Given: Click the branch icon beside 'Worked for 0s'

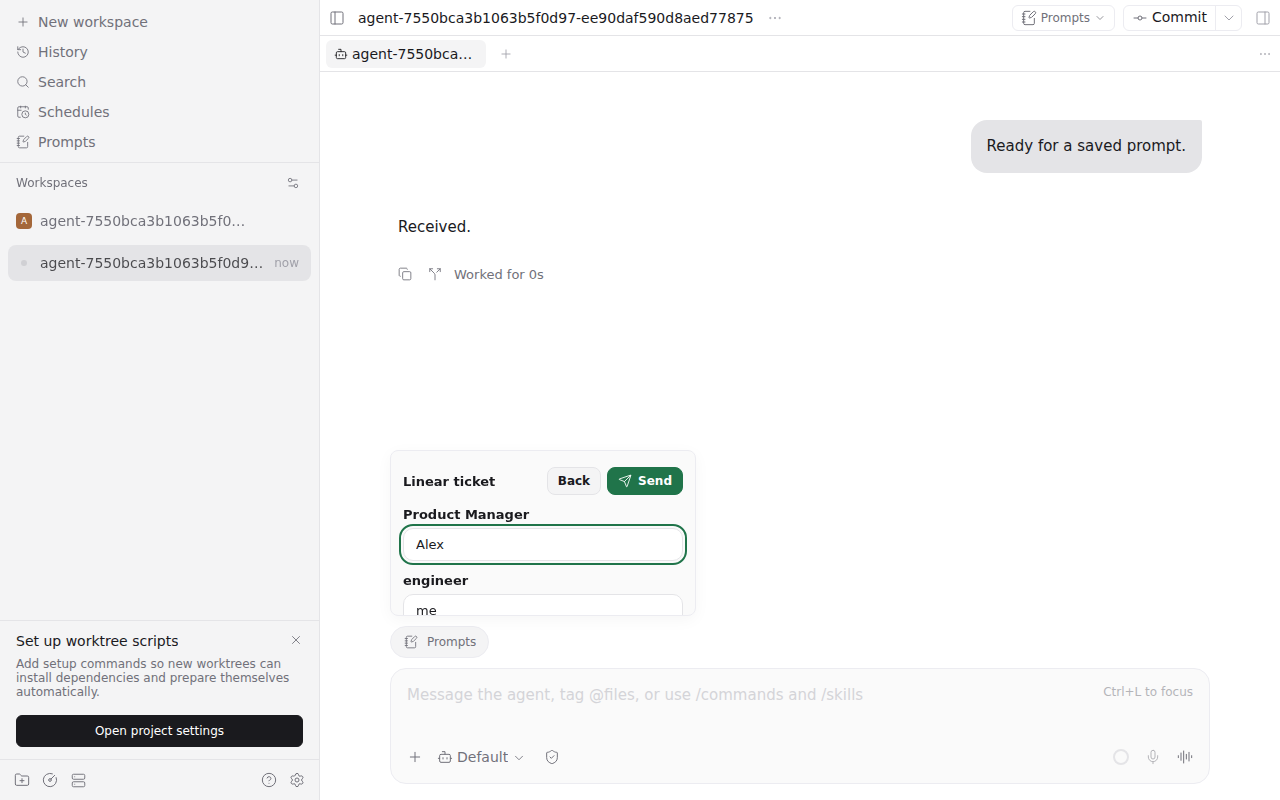Looking at the screenshot, I should (435, 274).
